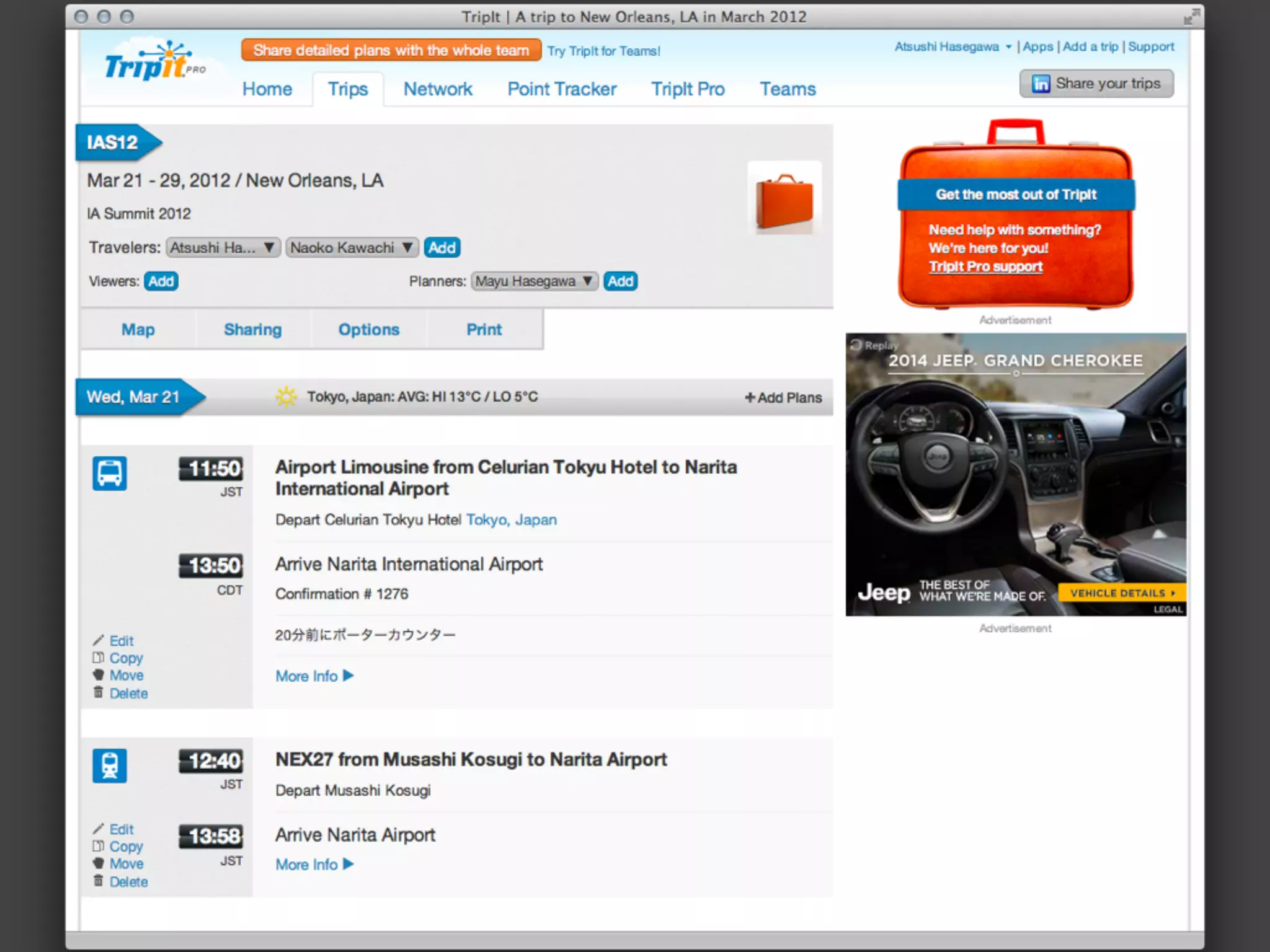Open the Tokyo, Japan location link
1270x952 pixels.
[x=511, y=520]
